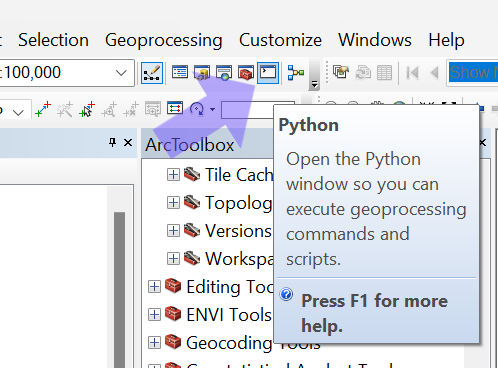Screen dimensions: 498x368
Task: Click the left panel vertical scrollbar thumb
Action: 119,289
